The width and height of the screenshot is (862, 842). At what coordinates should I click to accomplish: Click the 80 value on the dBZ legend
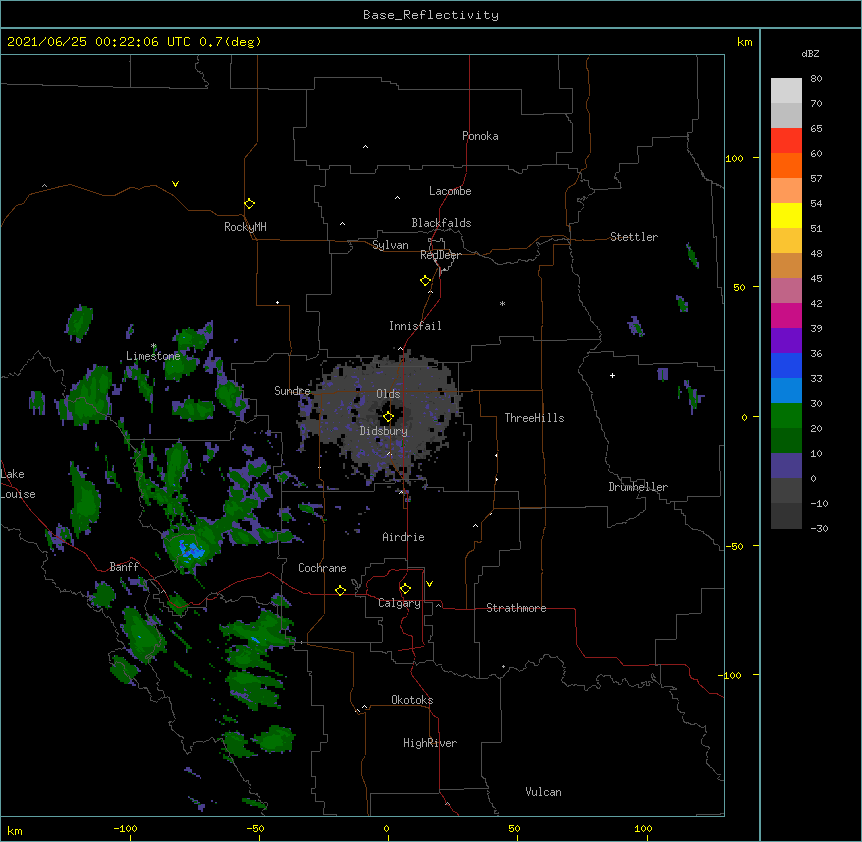pyautogui.click(x=816, y=79)
